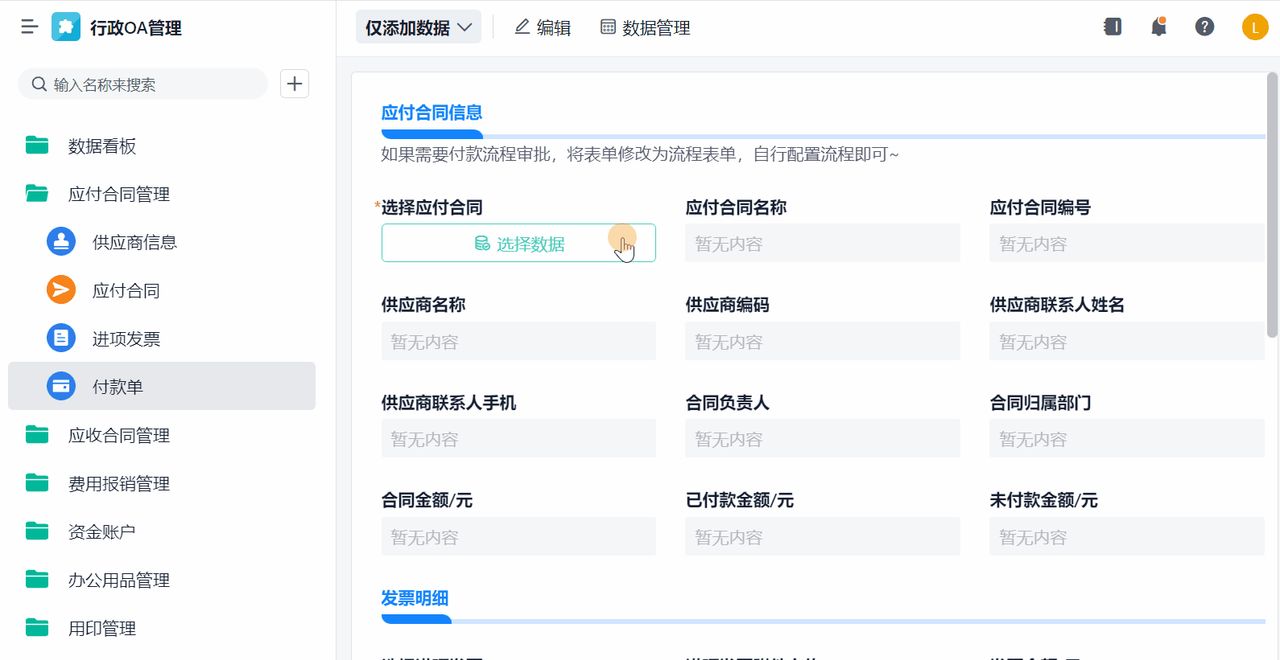Click the 进项发票 sidebar icon
Screen dimensions: 1280x660
[59, 338]
